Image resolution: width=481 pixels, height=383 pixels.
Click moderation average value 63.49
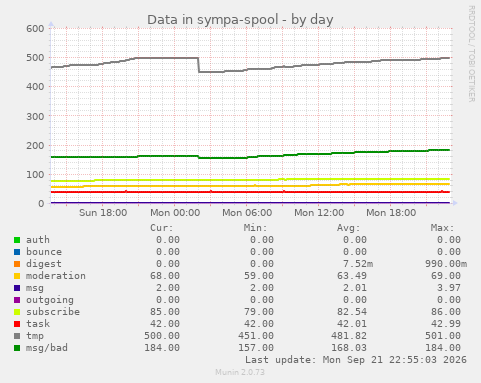click(x=352, y=276)
